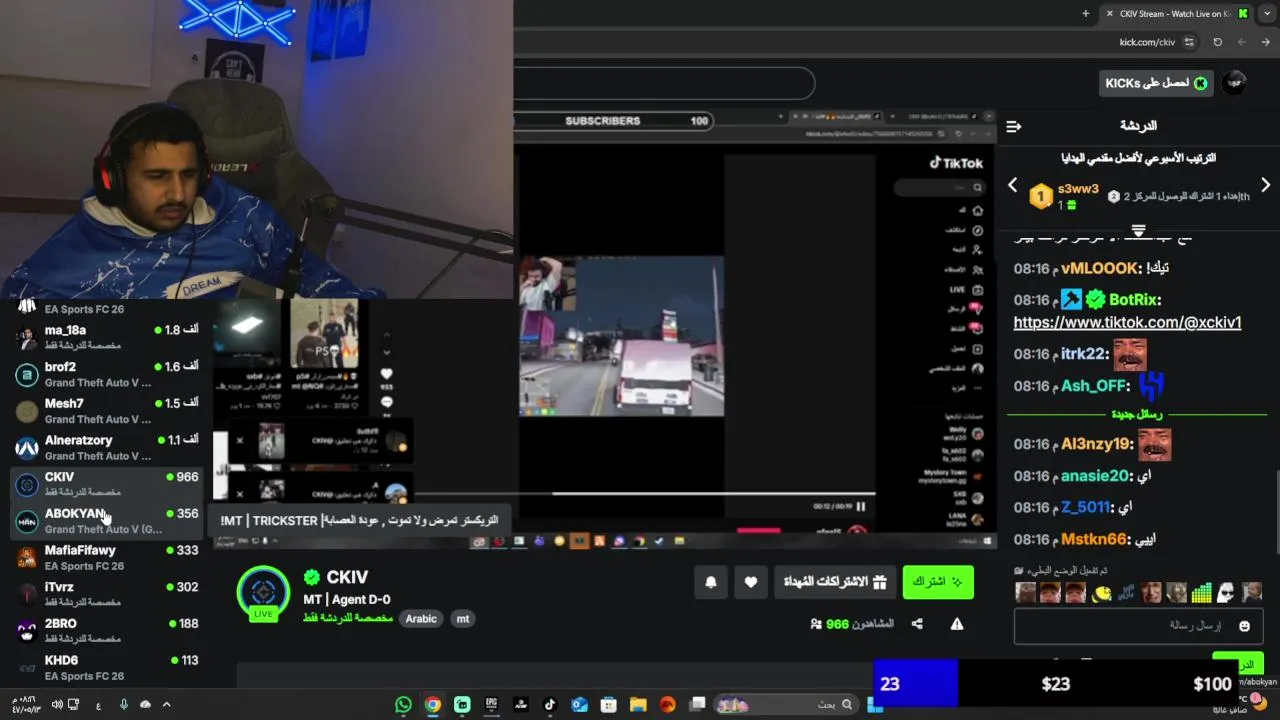The image size is (1280, 720).
Task: Click the Windows taskbar search box
Action: [788, 705]
